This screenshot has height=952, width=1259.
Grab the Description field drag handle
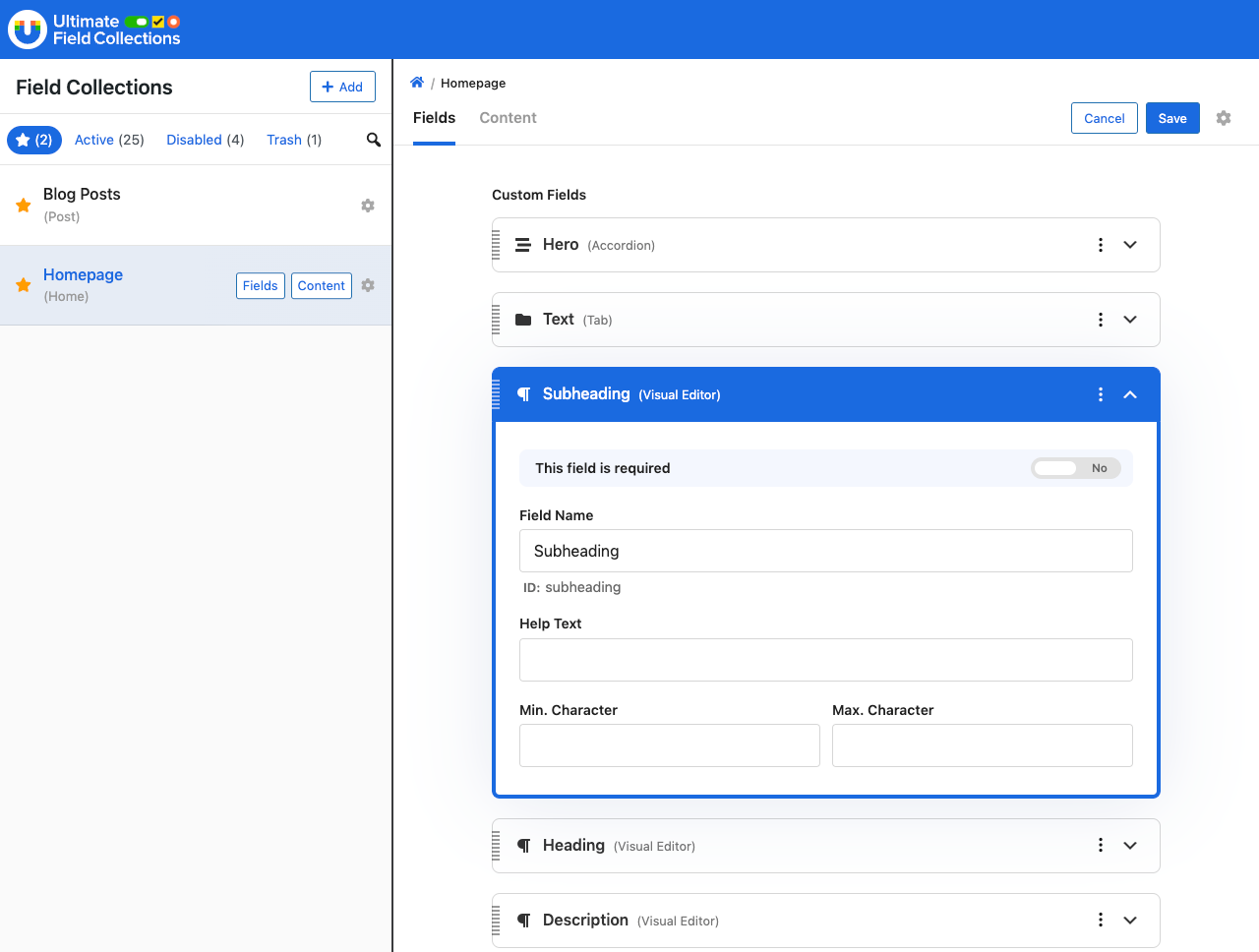pos(496,921)
